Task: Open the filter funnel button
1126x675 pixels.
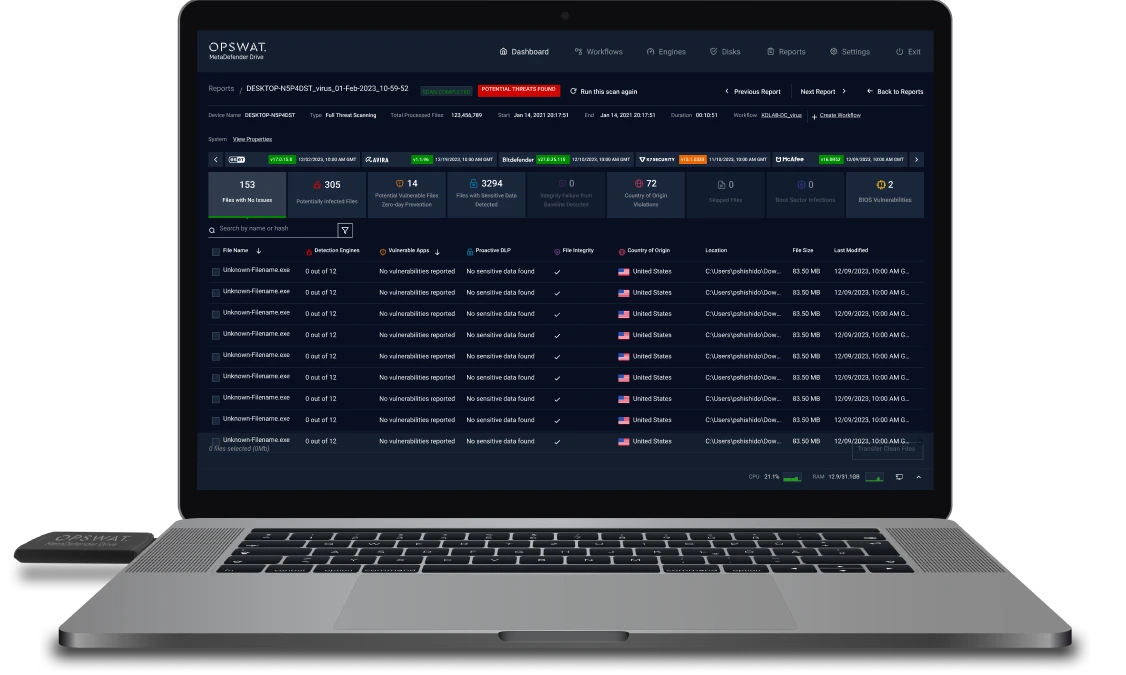Action: coord(345,230)
